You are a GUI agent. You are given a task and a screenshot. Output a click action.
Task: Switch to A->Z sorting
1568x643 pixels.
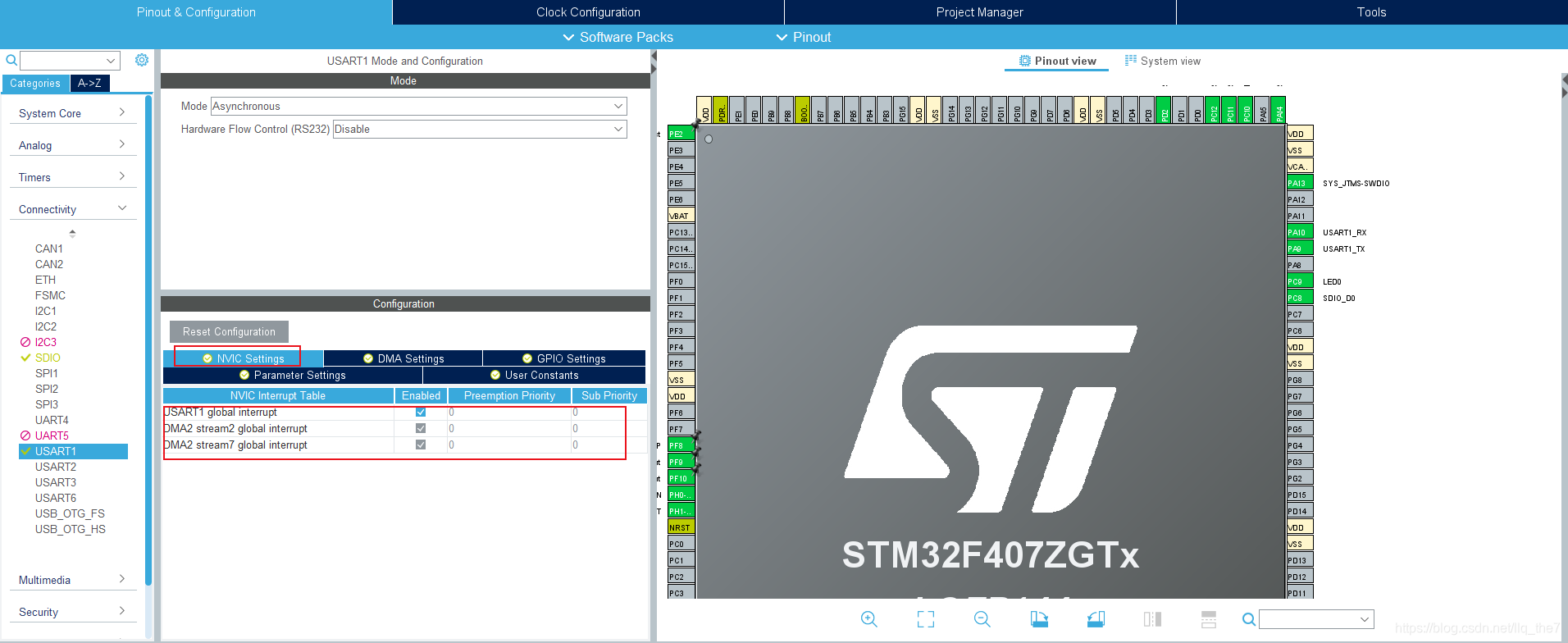pyautogui.click(x=89, y=83)
